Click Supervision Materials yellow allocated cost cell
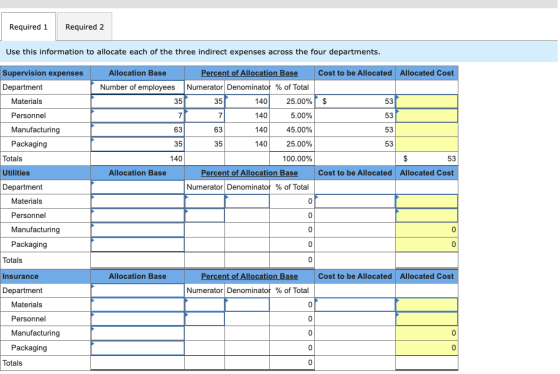 [427, 101]
